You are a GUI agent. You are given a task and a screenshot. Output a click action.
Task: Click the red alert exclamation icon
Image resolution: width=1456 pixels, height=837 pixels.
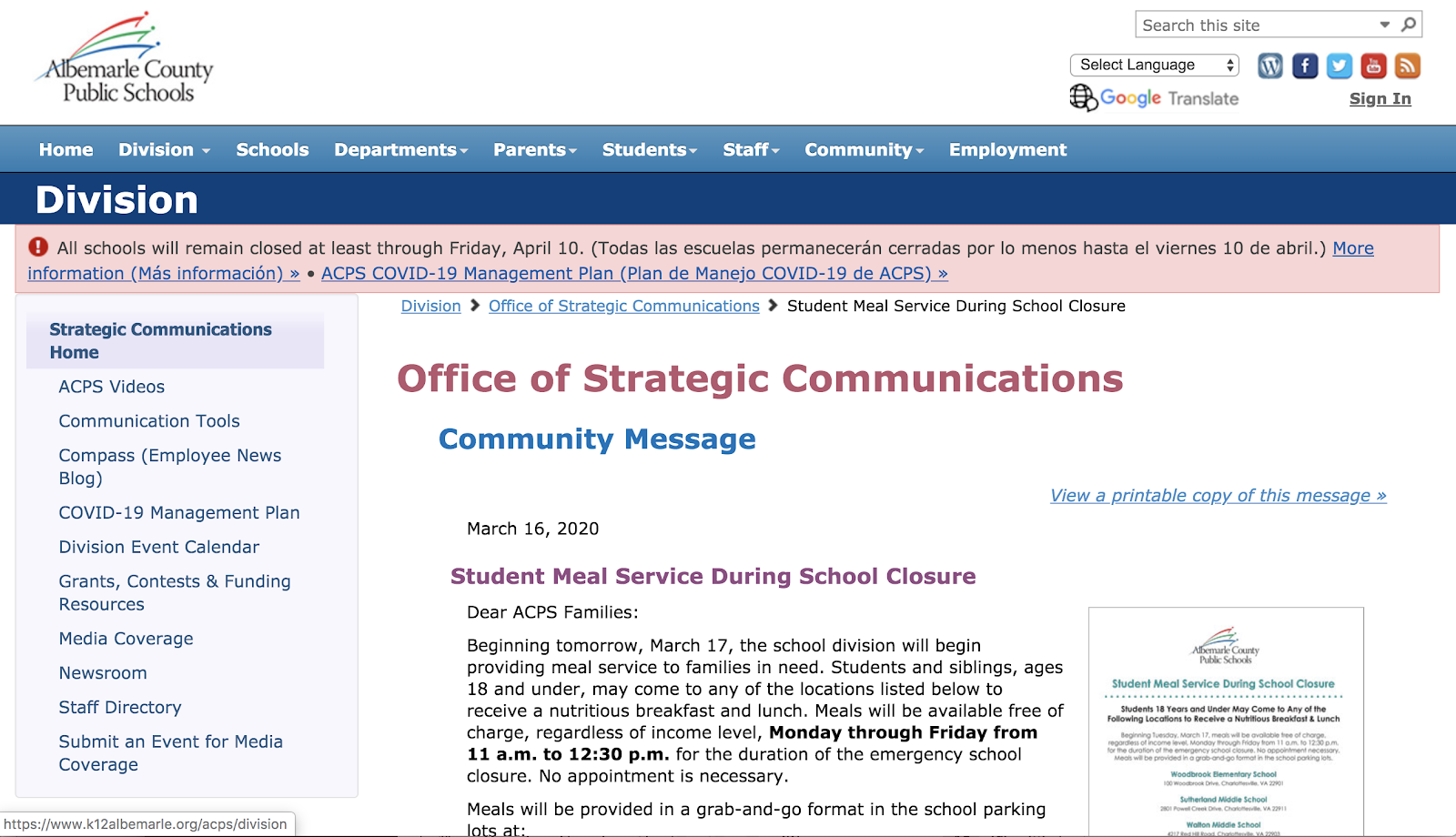coord(38,247)
